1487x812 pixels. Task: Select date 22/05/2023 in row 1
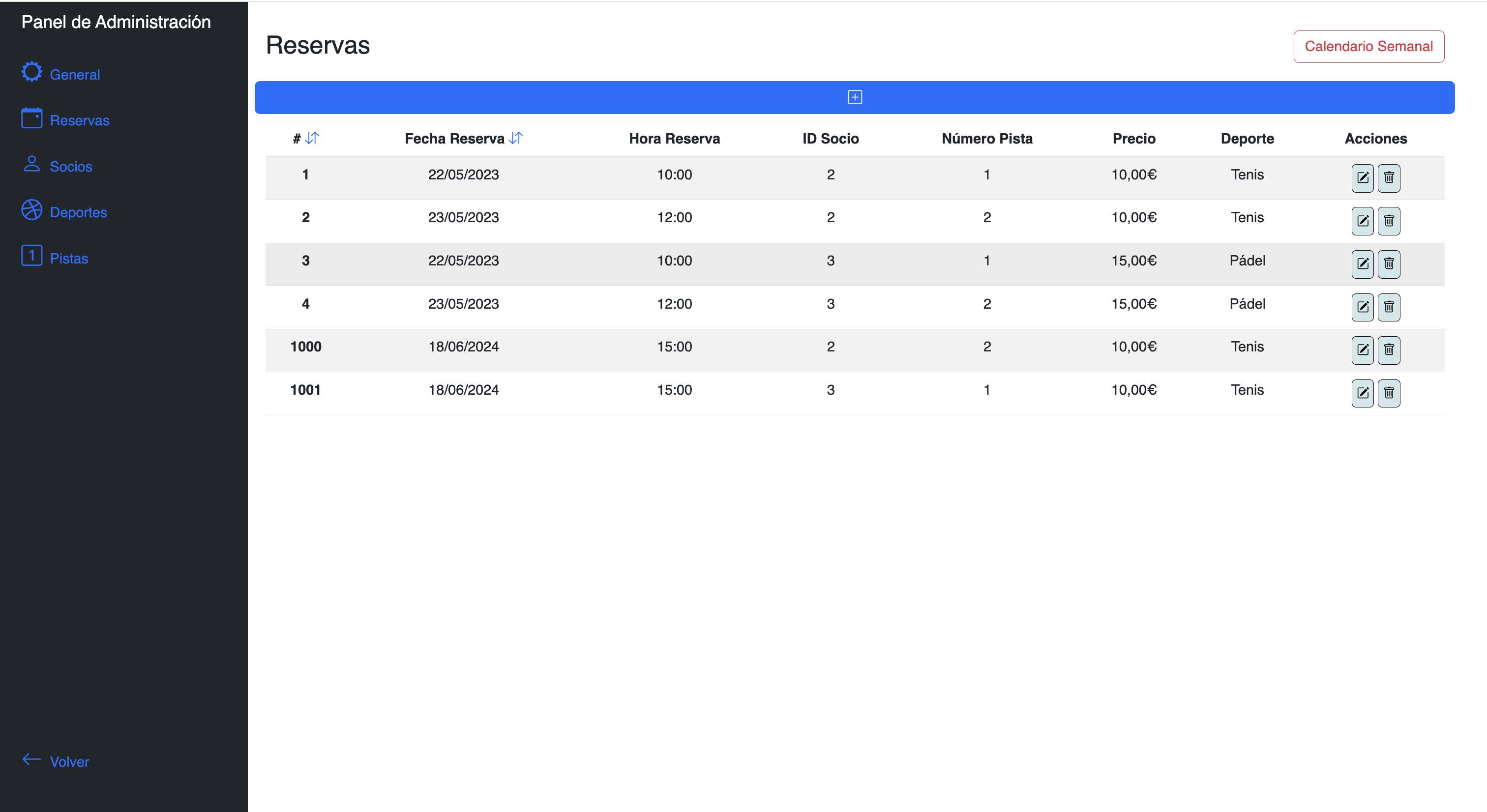click(x=464, y=174)
